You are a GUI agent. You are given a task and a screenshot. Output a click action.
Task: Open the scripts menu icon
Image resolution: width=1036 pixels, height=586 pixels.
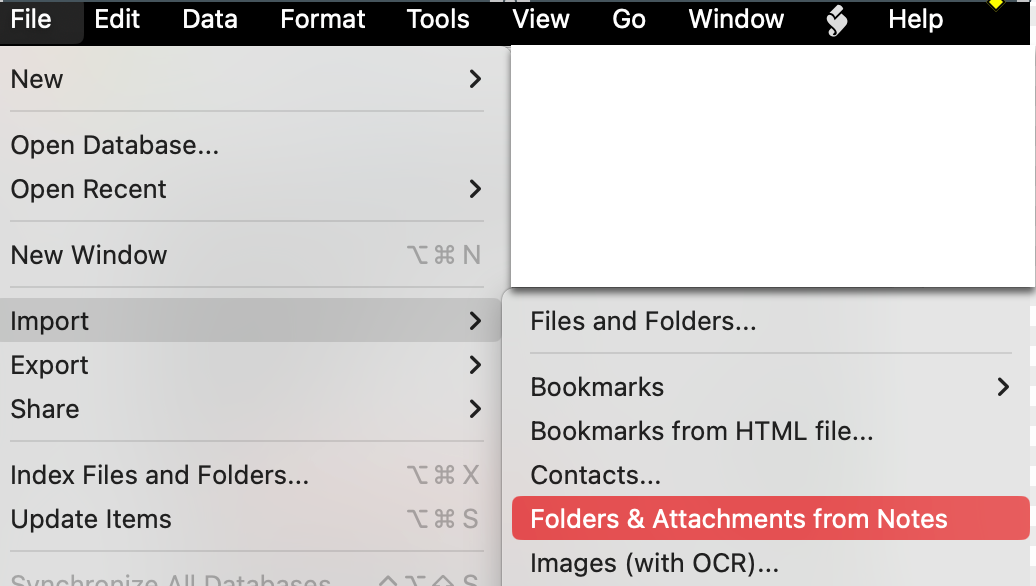point(837,20)
